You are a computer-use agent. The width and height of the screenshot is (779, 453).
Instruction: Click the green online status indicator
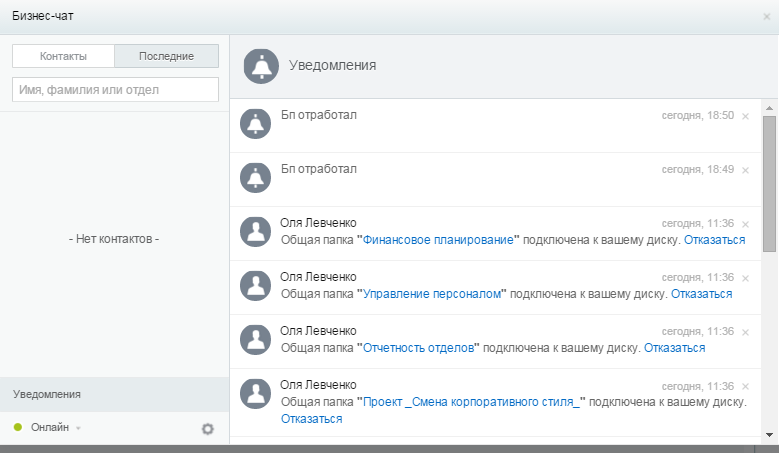18,427
